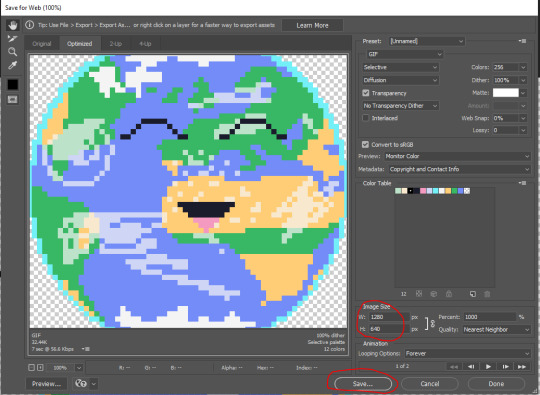This screenshot has width=540, height=395.
Task: Enable the Interlaced checkbox
Action: [366, 118]
